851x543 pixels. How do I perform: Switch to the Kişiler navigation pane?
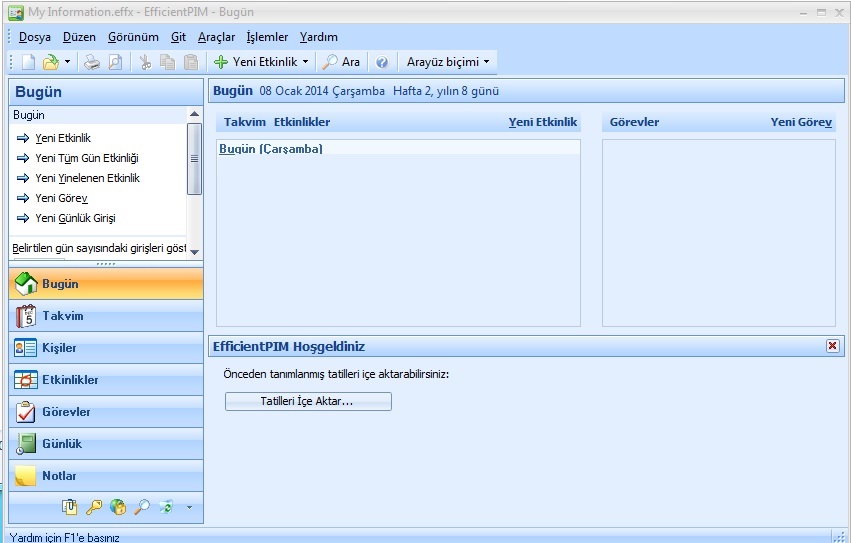(x=106, y=348)
